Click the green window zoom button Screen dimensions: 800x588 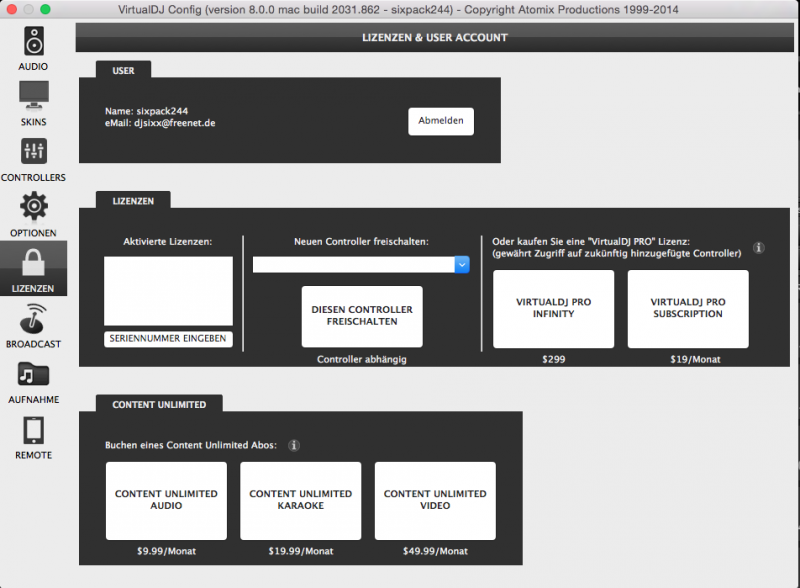[45, 9]
